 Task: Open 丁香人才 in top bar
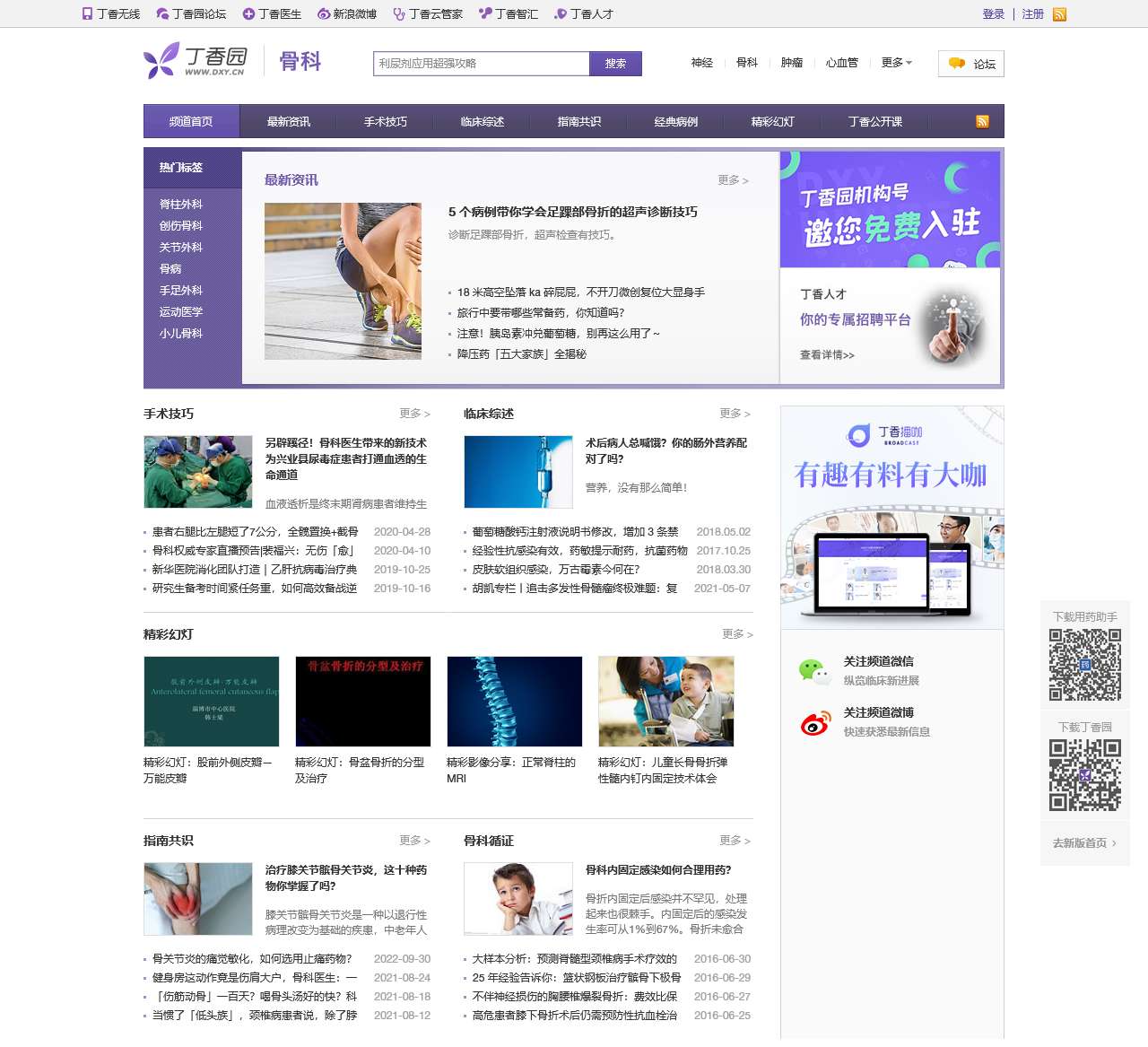click(584, 14)
